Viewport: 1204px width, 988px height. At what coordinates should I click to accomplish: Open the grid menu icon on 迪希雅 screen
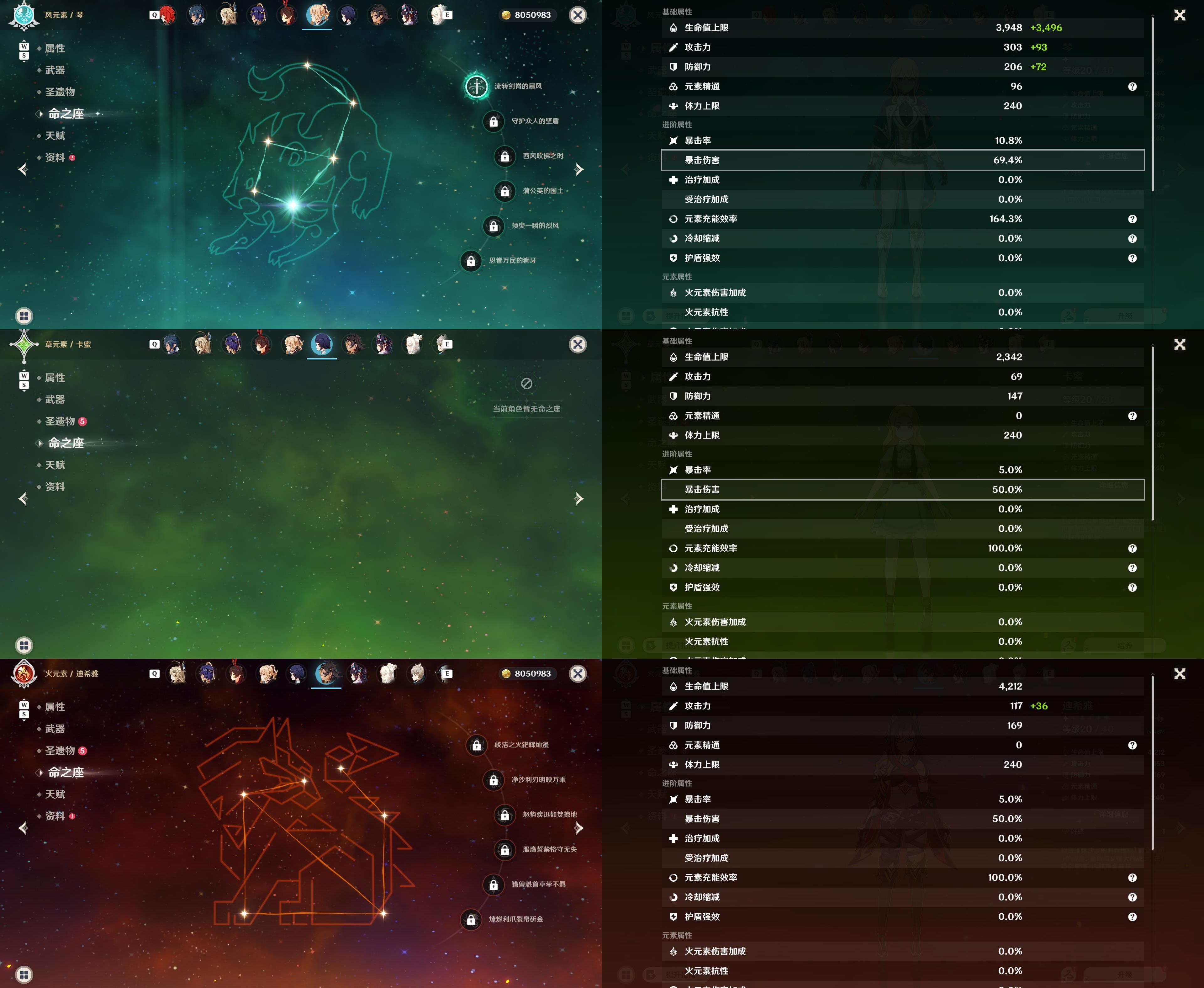tap(24, 974)
